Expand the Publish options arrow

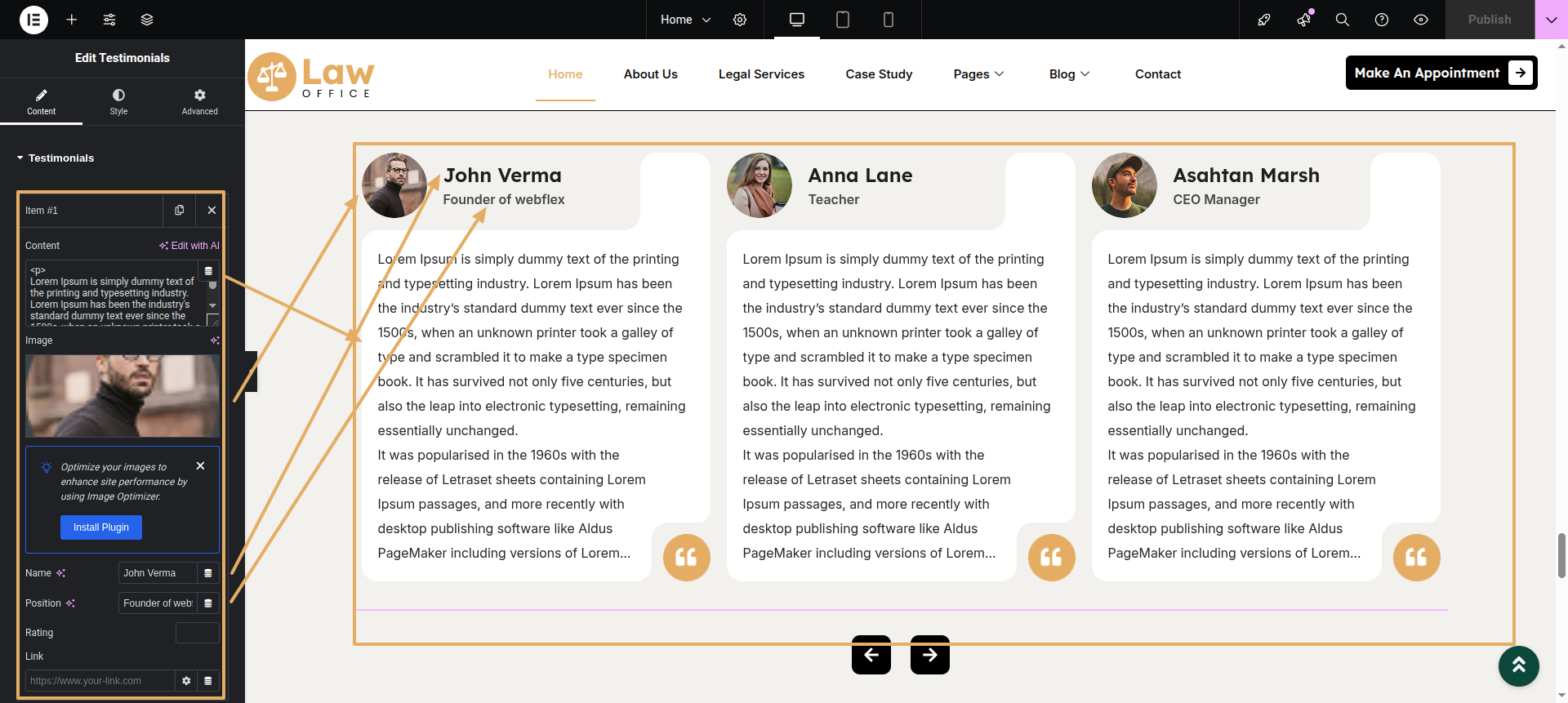tap(1551, 20)
